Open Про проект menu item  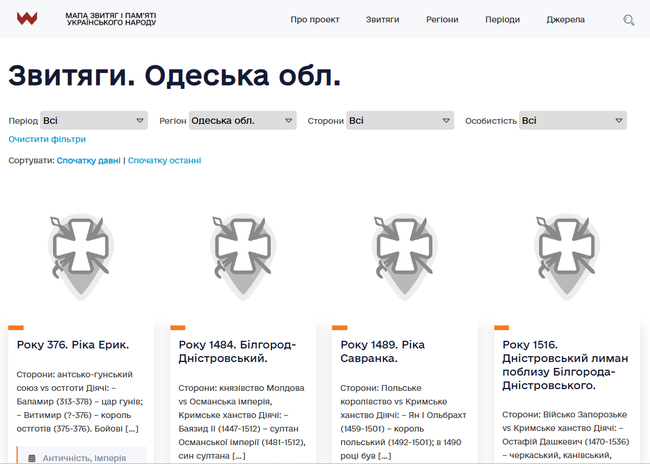coord(315,19)
